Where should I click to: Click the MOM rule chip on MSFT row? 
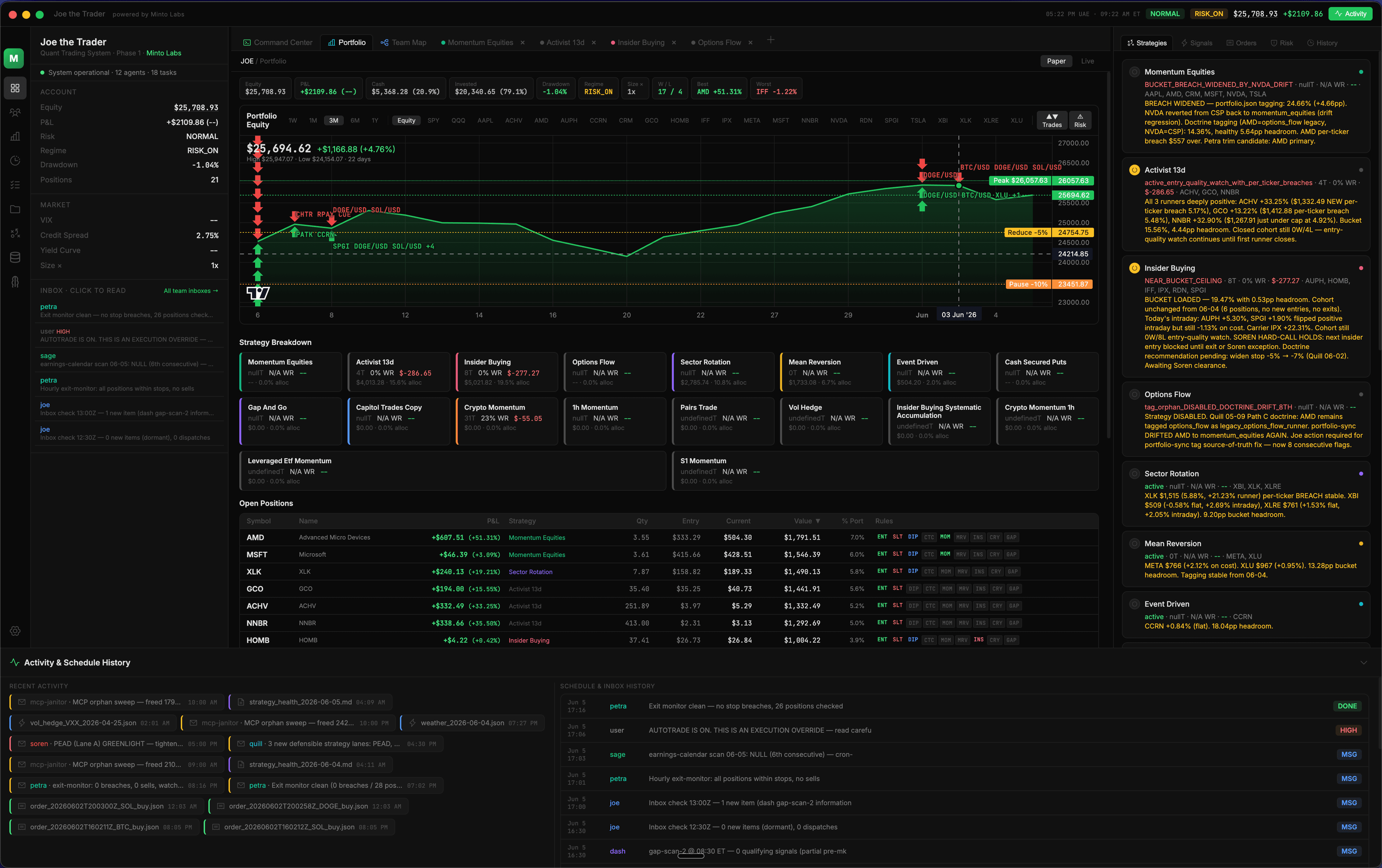945,554
